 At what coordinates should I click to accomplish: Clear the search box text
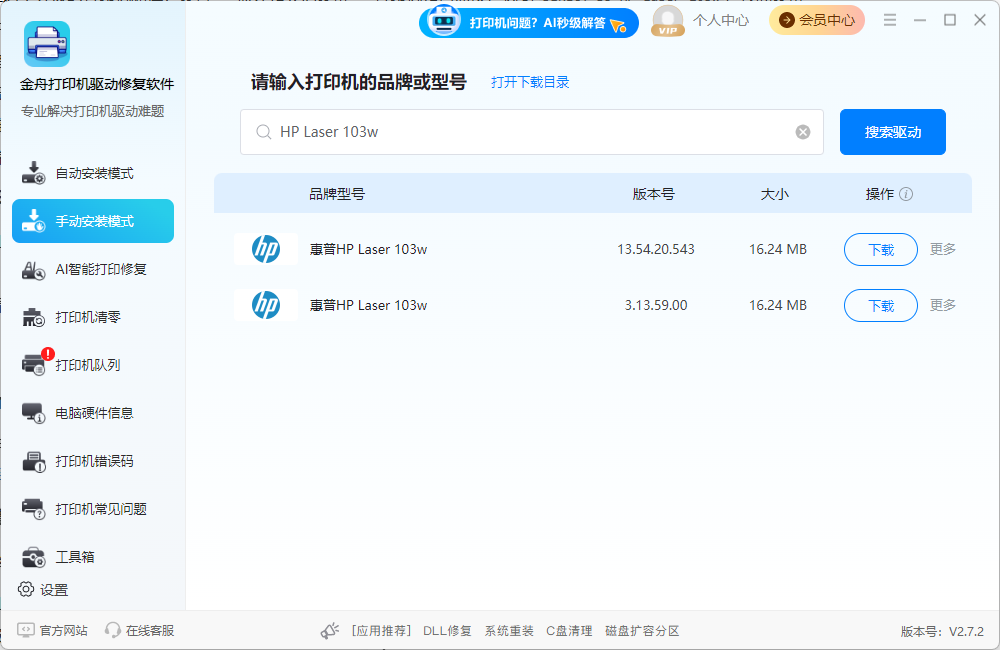(x=803, y=132)
